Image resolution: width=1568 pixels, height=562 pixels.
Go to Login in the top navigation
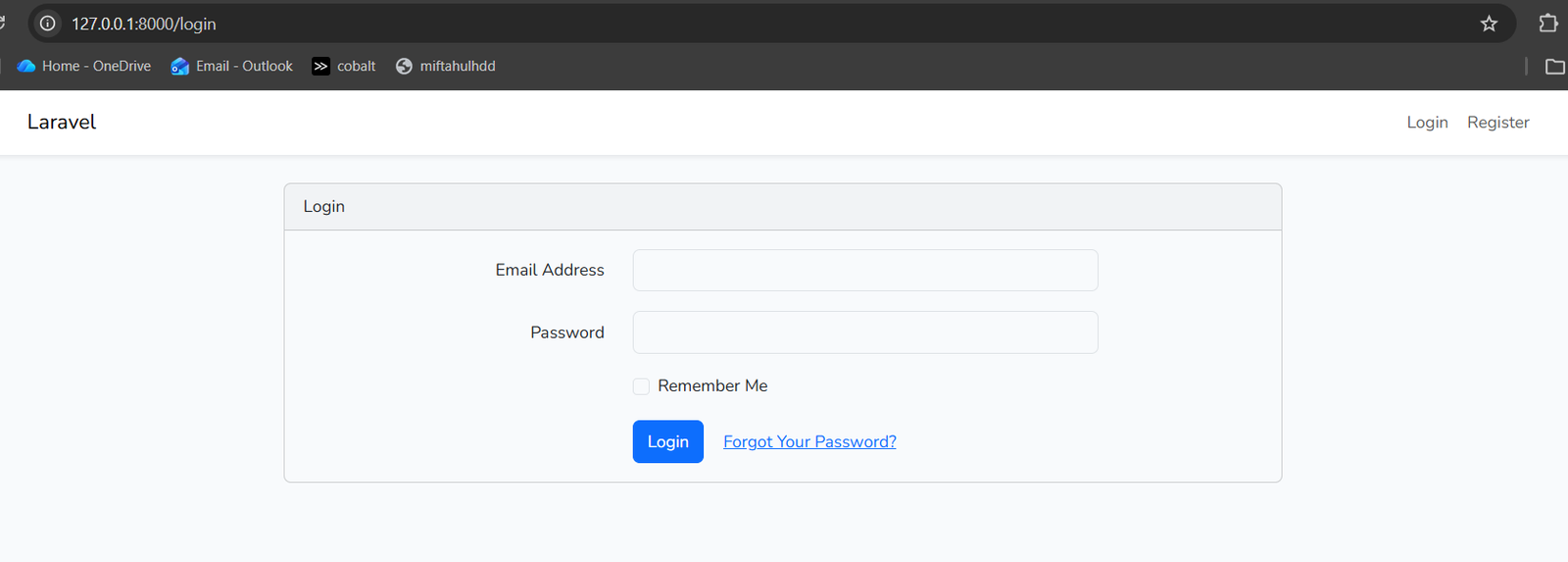point(1427,123)
